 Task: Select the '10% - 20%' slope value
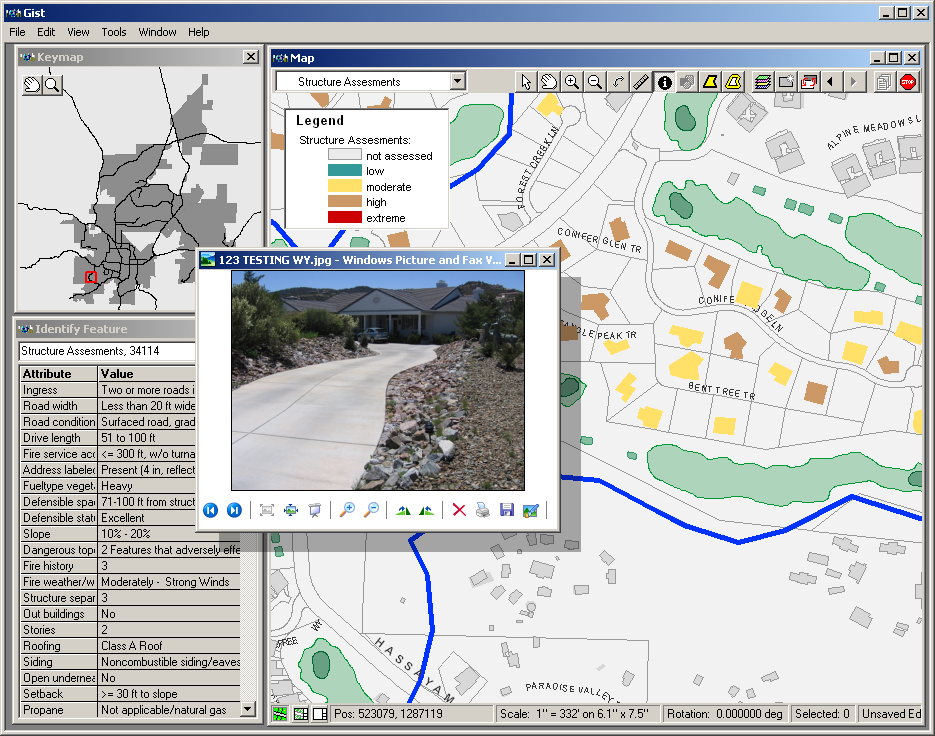[x=147, y=534]
